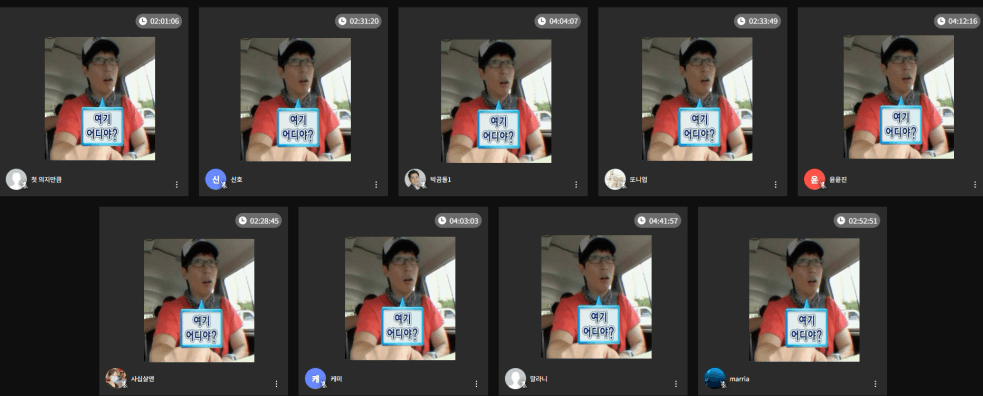Open the three-dot menu for 신호
This screenshot has width=983, height=396.
[x=376, y=185]
